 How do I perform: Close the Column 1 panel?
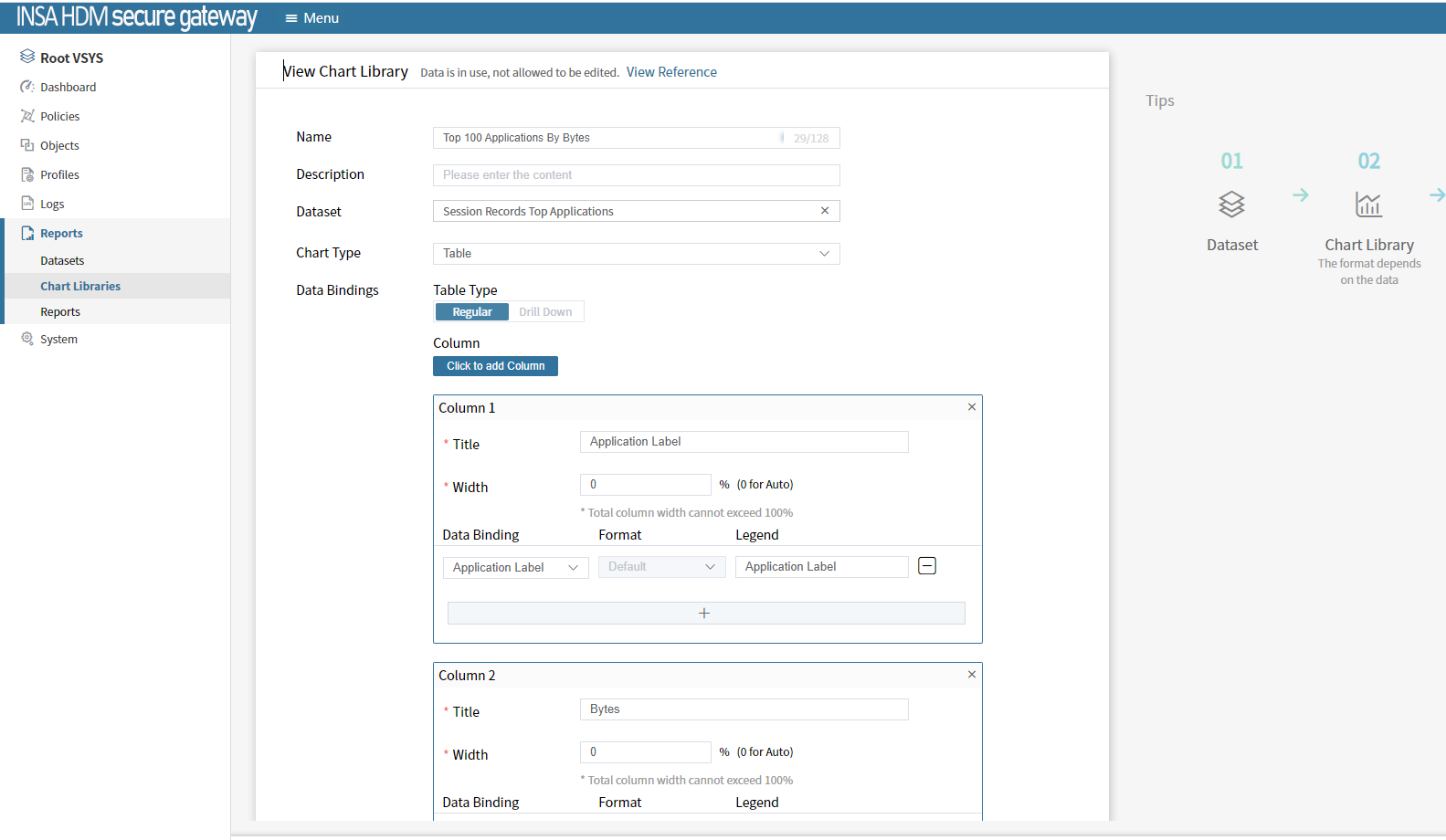pyautogui.click(x=971, y=407)
